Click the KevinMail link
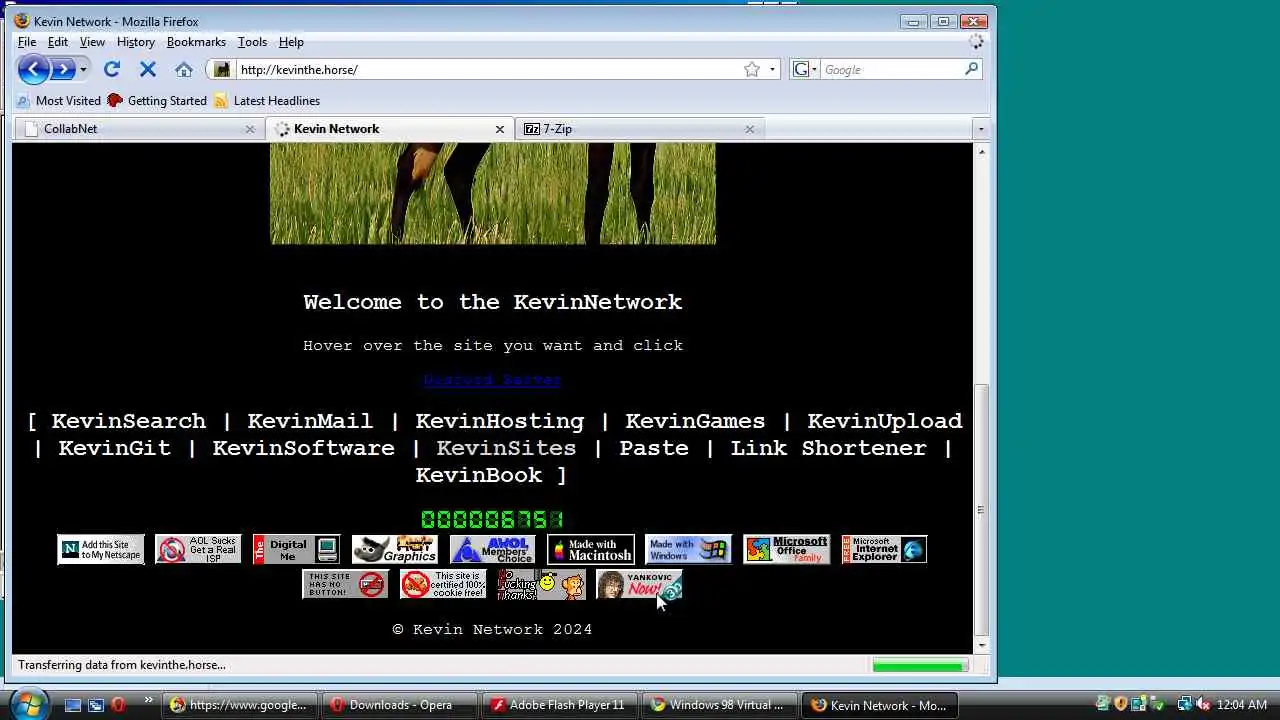Image resolution: width=1280 pixels, height=720 pixels. (x=310, y=421)
